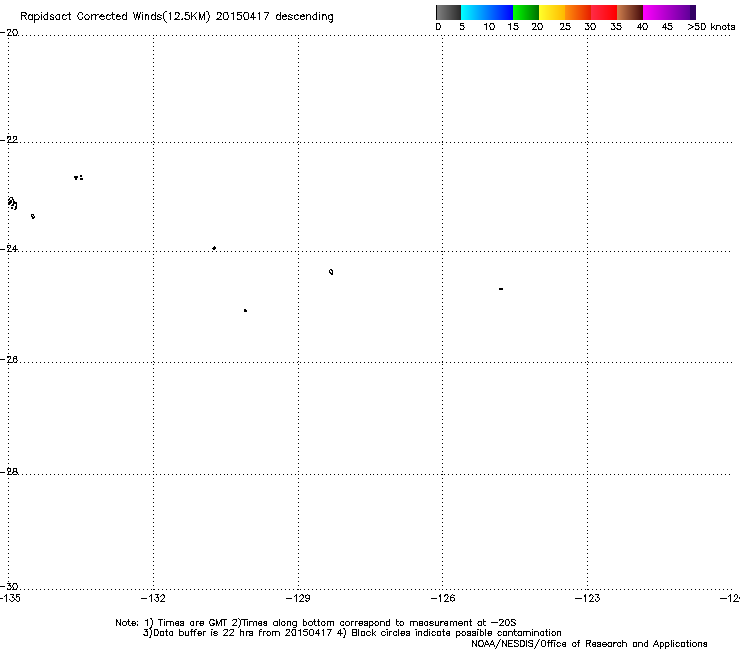Viewport: 740px width, 650px height.
Task: Select the brown 35-40 knots color band
Action: [630, 12]
